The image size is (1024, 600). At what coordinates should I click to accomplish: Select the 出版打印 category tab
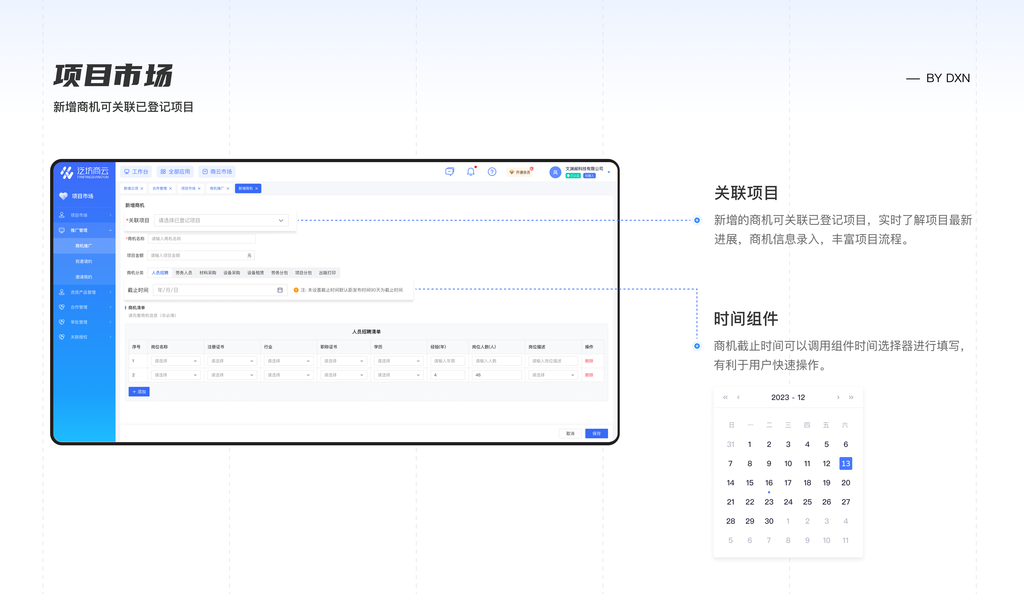(x=327, y=273)
